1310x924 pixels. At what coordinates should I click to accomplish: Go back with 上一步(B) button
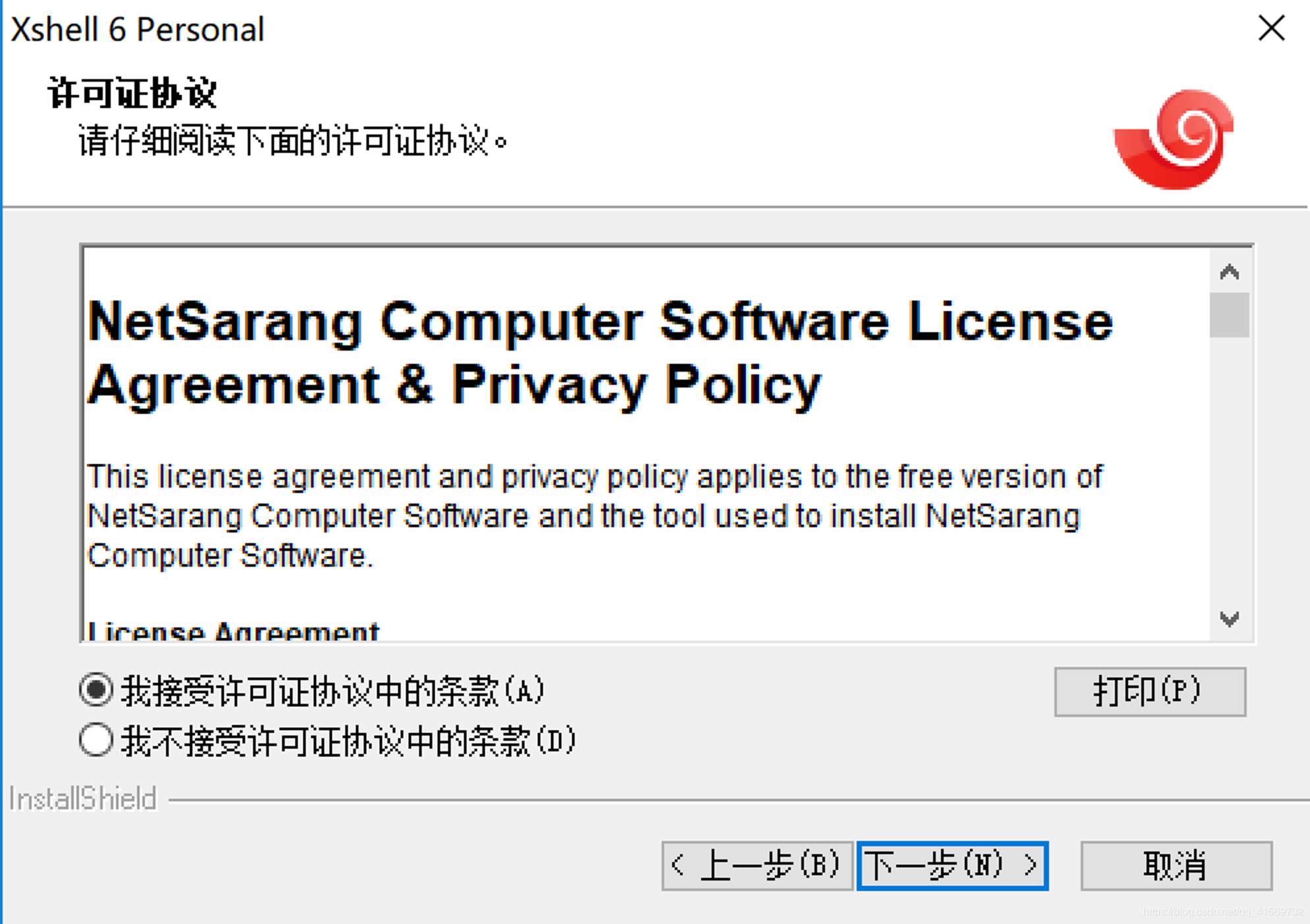click(x=756, y=865)
